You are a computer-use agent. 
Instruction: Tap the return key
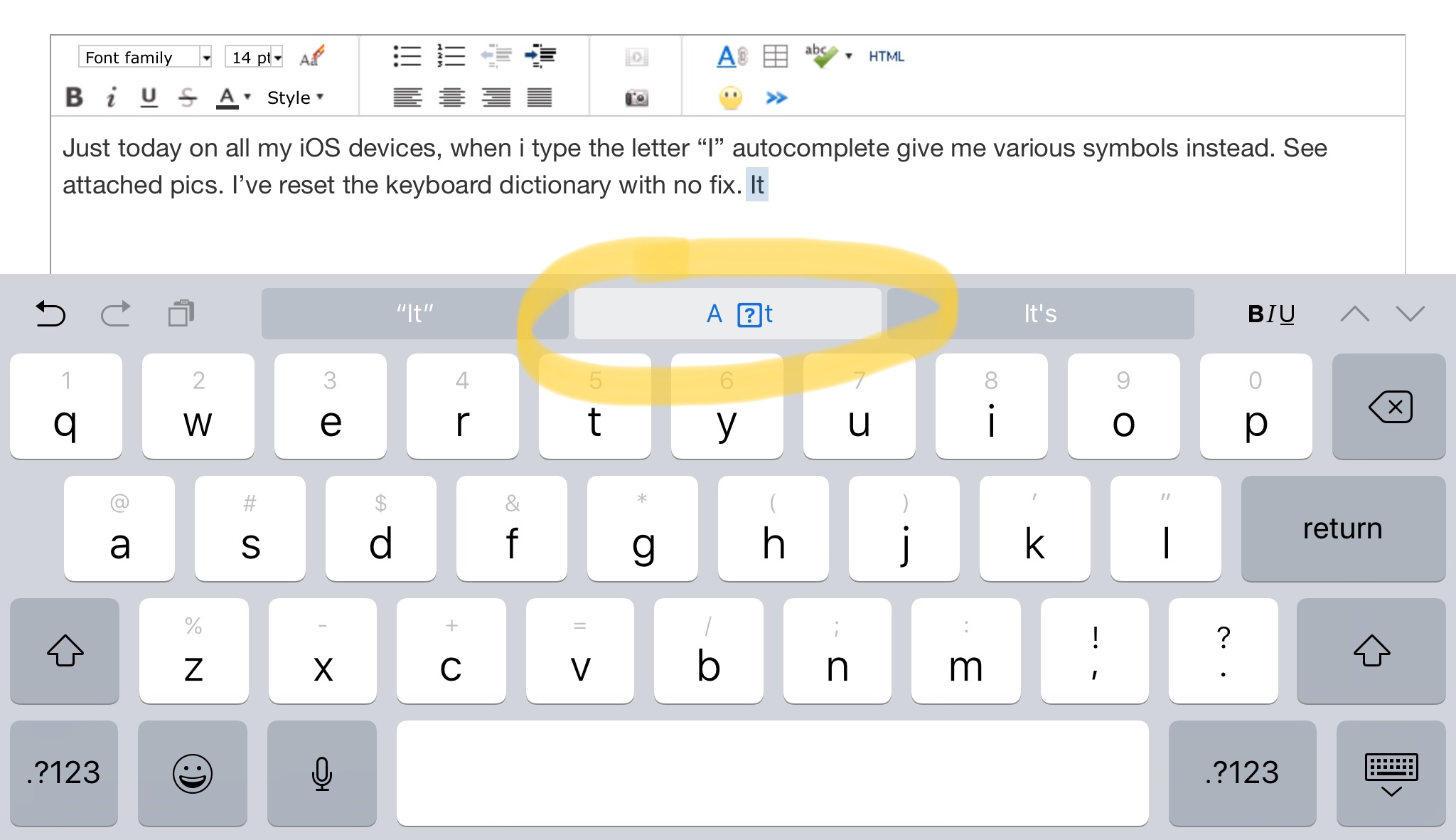[1342, 528]
